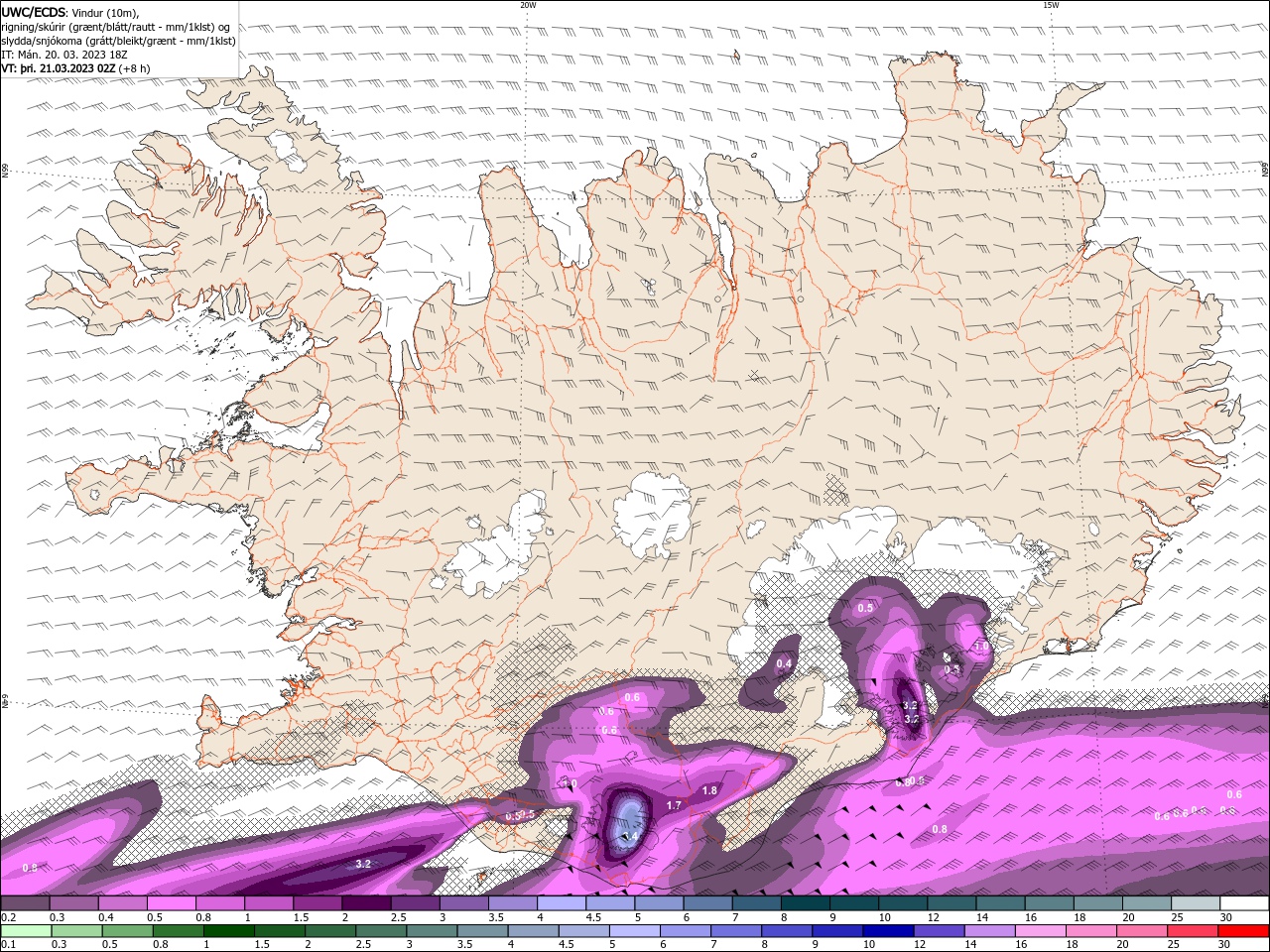Click the 6–7 periwinkle swatch, lower legend row
This screenshot has height=952, width=1270.
pos(685,931)
